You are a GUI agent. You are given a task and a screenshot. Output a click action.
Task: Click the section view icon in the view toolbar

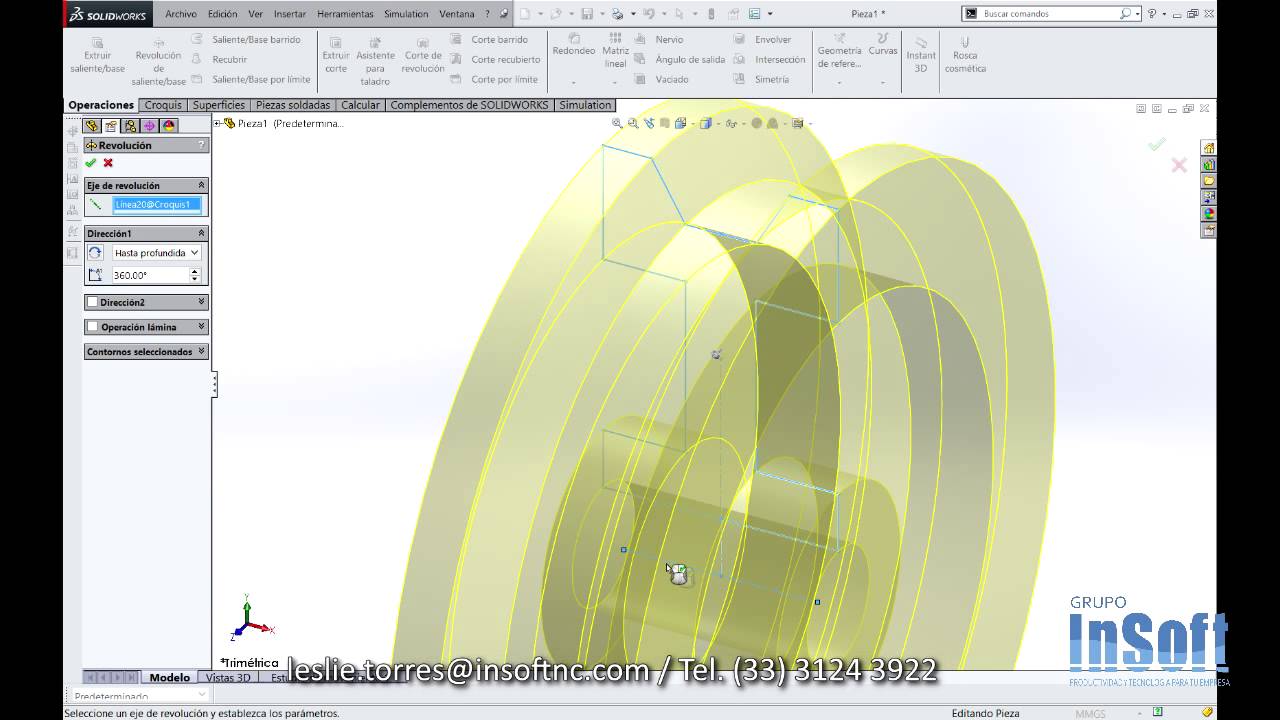pos(665,124)
